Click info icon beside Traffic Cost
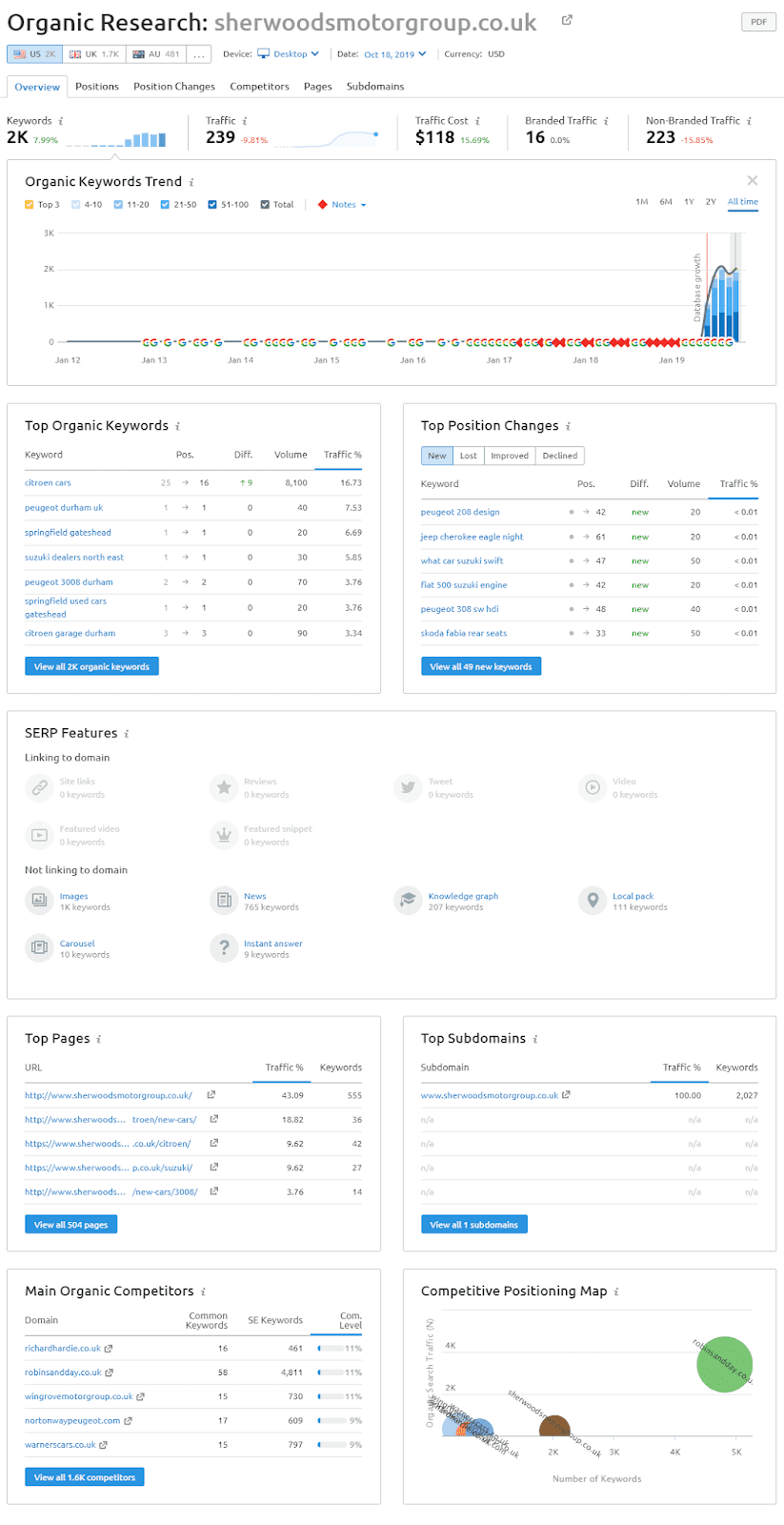The height and width of the screenshot is (1525, 784). [477, 121]
